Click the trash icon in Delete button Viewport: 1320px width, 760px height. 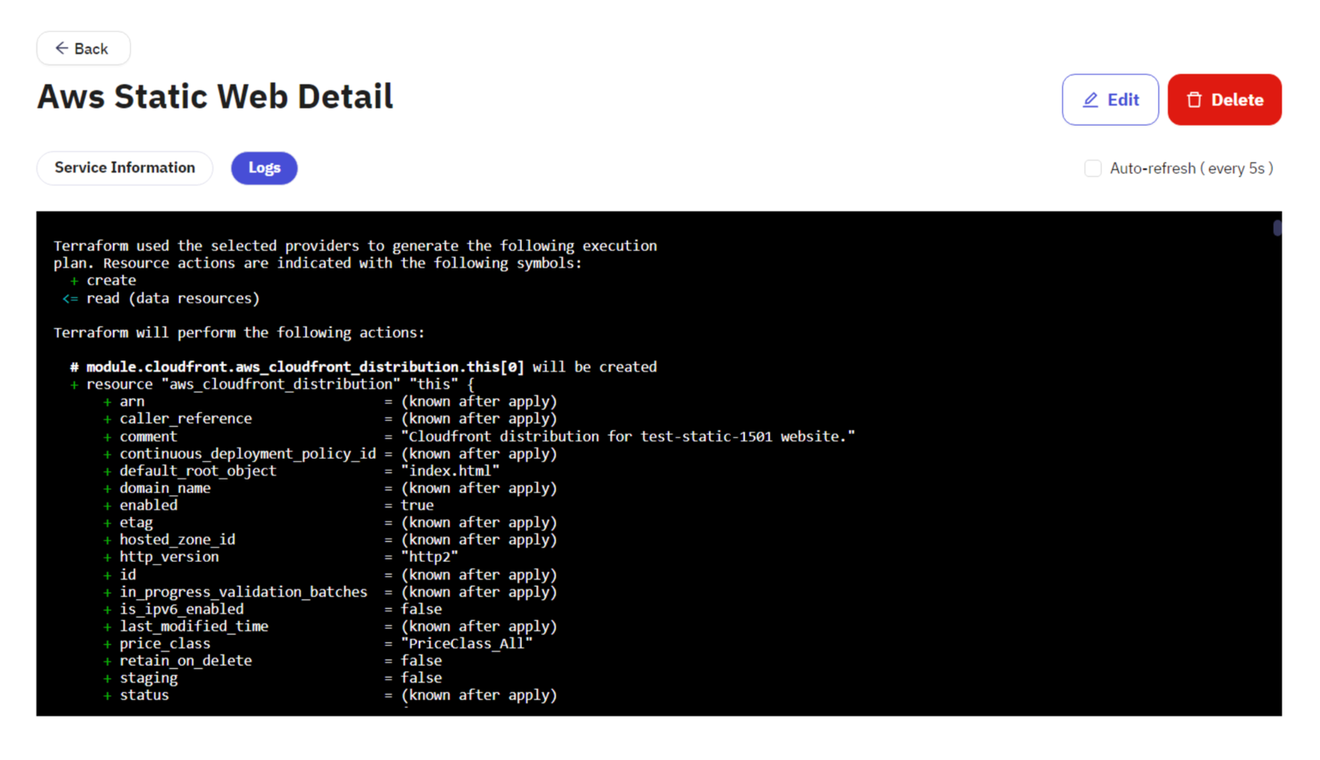1194,100
